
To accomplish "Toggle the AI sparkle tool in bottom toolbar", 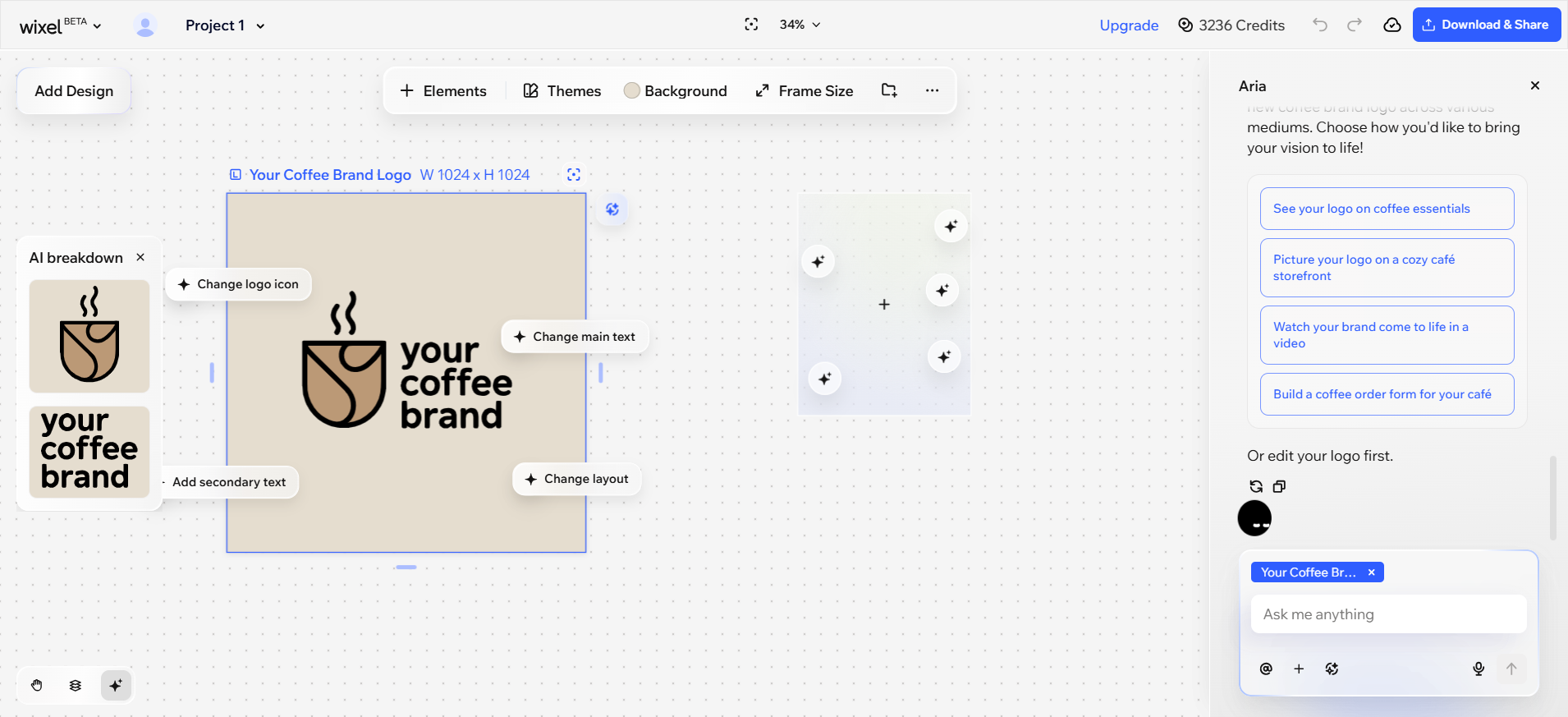I will 116,685.
